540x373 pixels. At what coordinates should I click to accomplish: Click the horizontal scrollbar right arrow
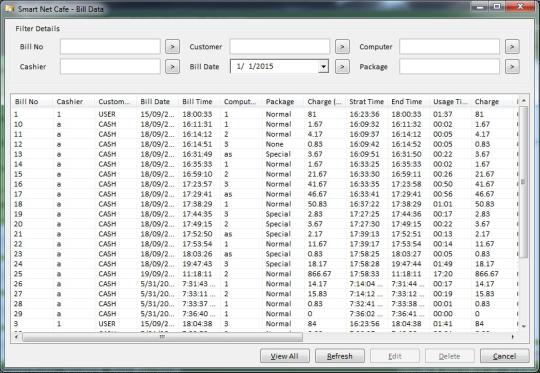(513, 337)
